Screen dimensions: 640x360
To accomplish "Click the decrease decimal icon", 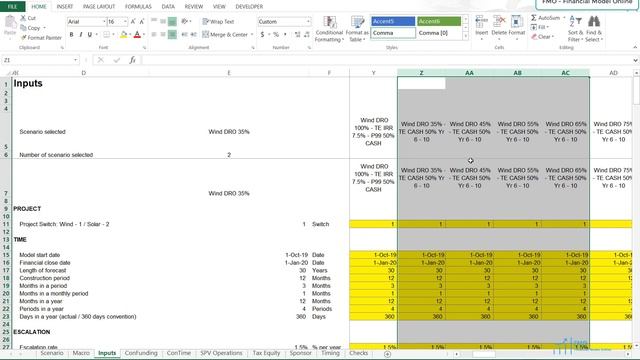I will click(307, 34).
